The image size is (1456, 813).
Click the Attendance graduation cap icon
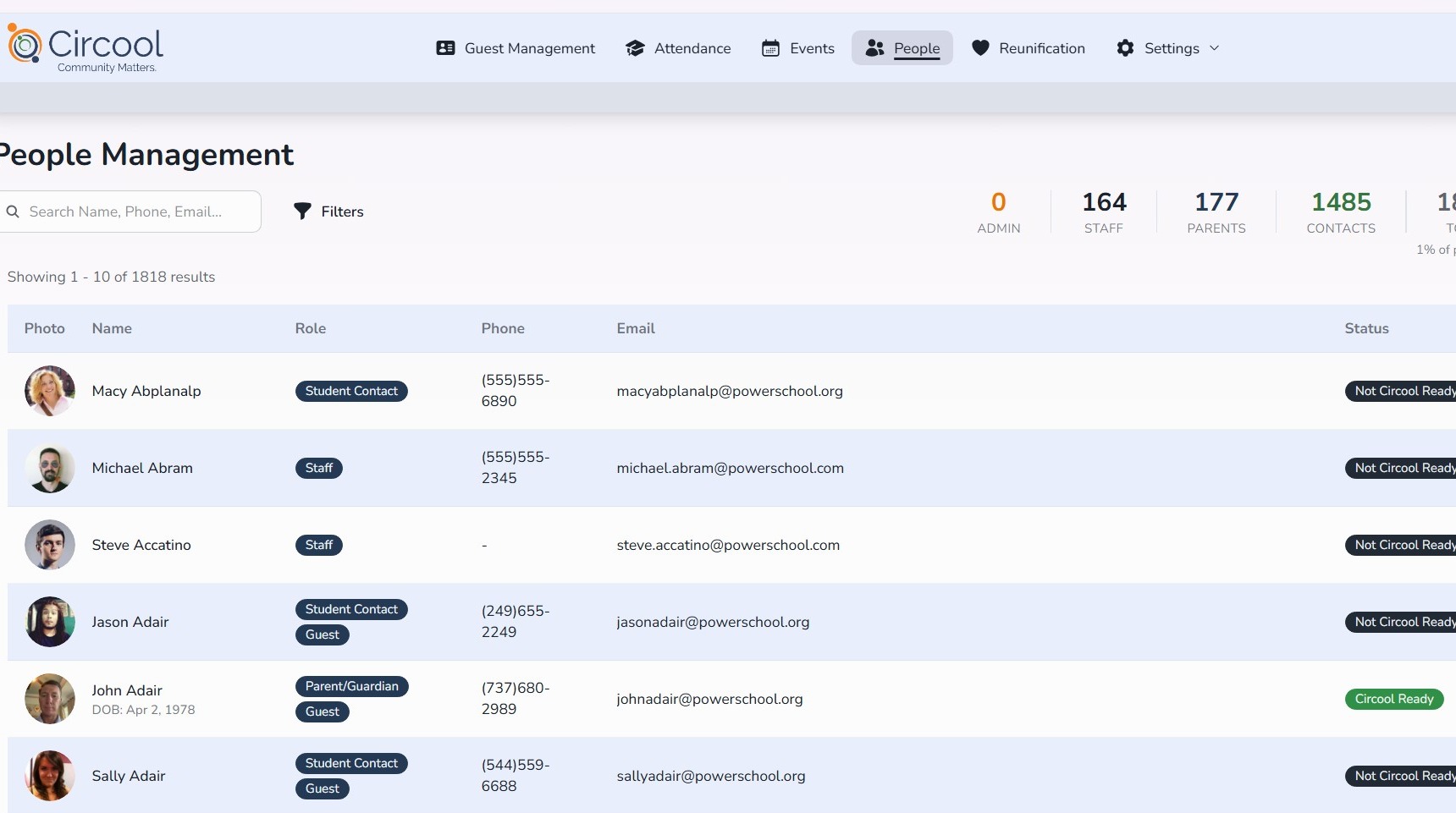635,48
